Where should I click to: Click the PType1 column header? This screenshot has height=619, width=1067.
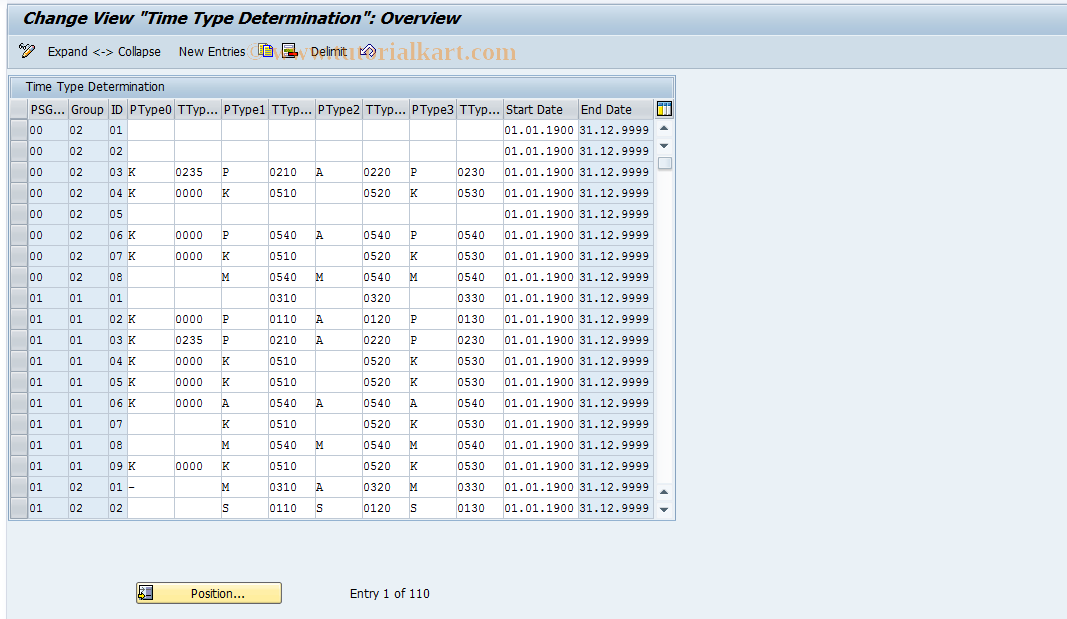pyautogui.click(x=244, y=109)
